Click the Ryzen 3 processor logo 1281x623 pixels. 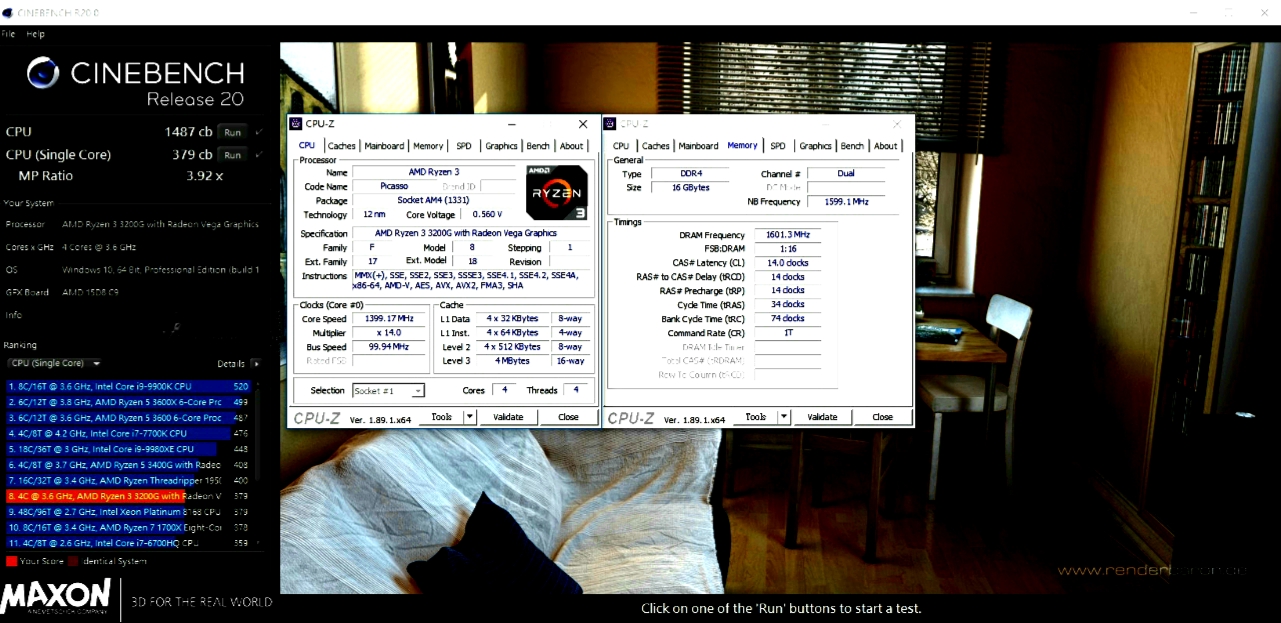(x=557, y=192)
